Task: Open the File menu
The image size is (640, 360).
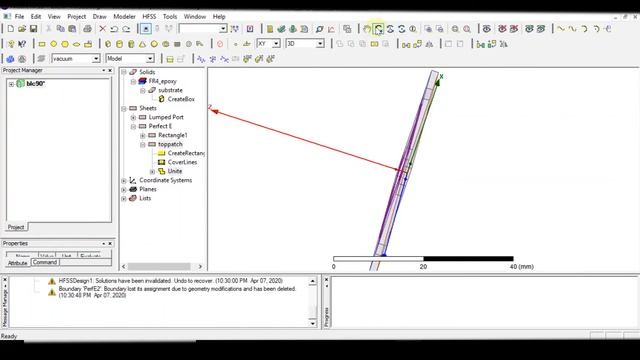Action: tap(19, 16)
